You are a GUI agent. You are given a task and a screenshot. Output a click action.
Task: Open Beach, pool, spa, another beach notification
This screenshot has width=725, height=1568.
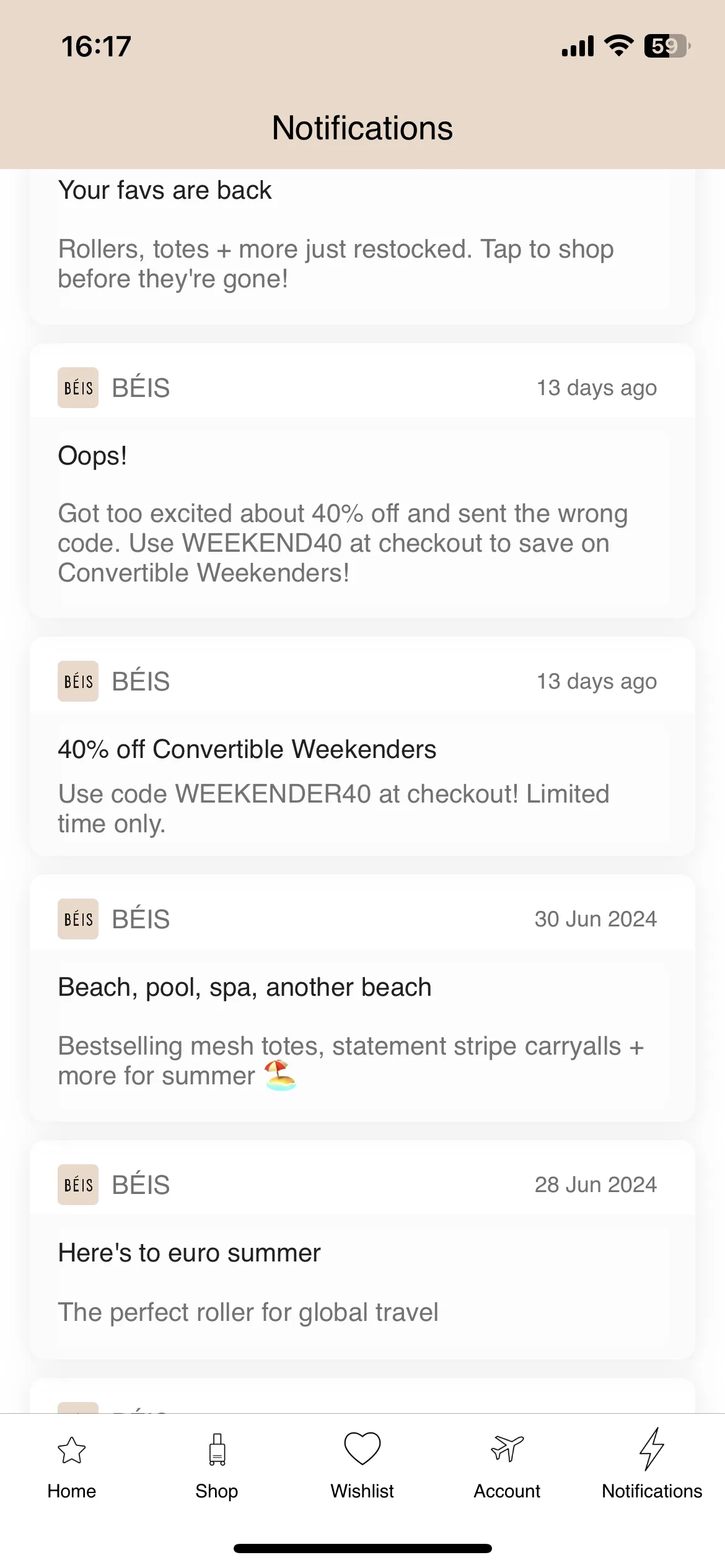[x=362, y=998]
